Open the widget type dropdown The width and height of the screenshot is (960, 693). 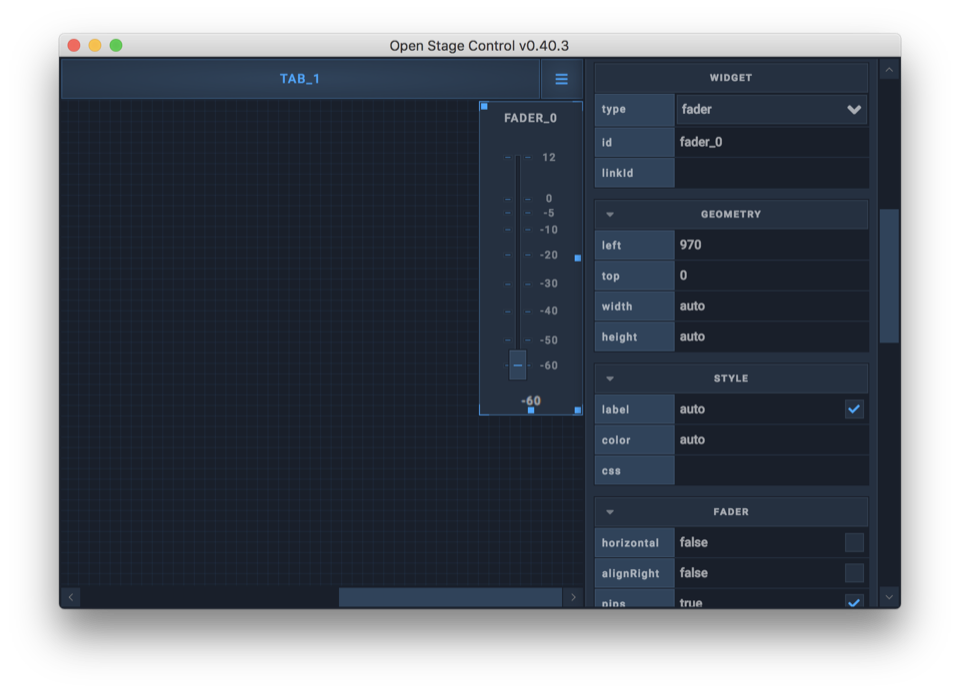point(771,109)
